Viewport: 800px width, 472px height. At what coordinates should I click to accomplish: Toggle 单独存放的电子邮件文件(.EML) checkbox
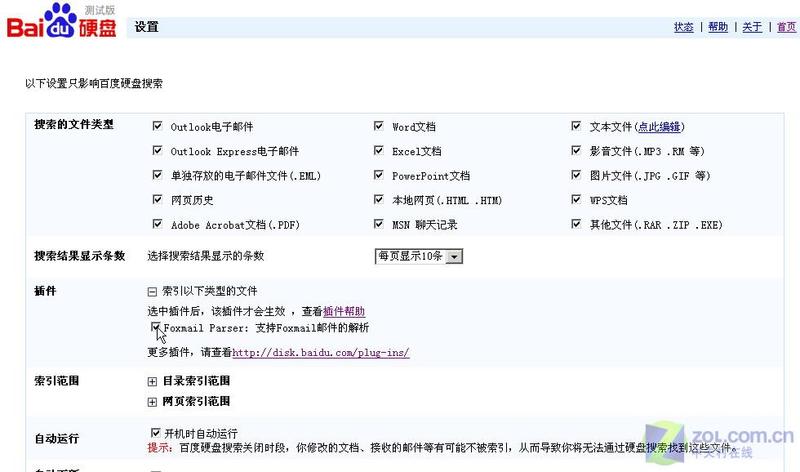click(158, 175)
